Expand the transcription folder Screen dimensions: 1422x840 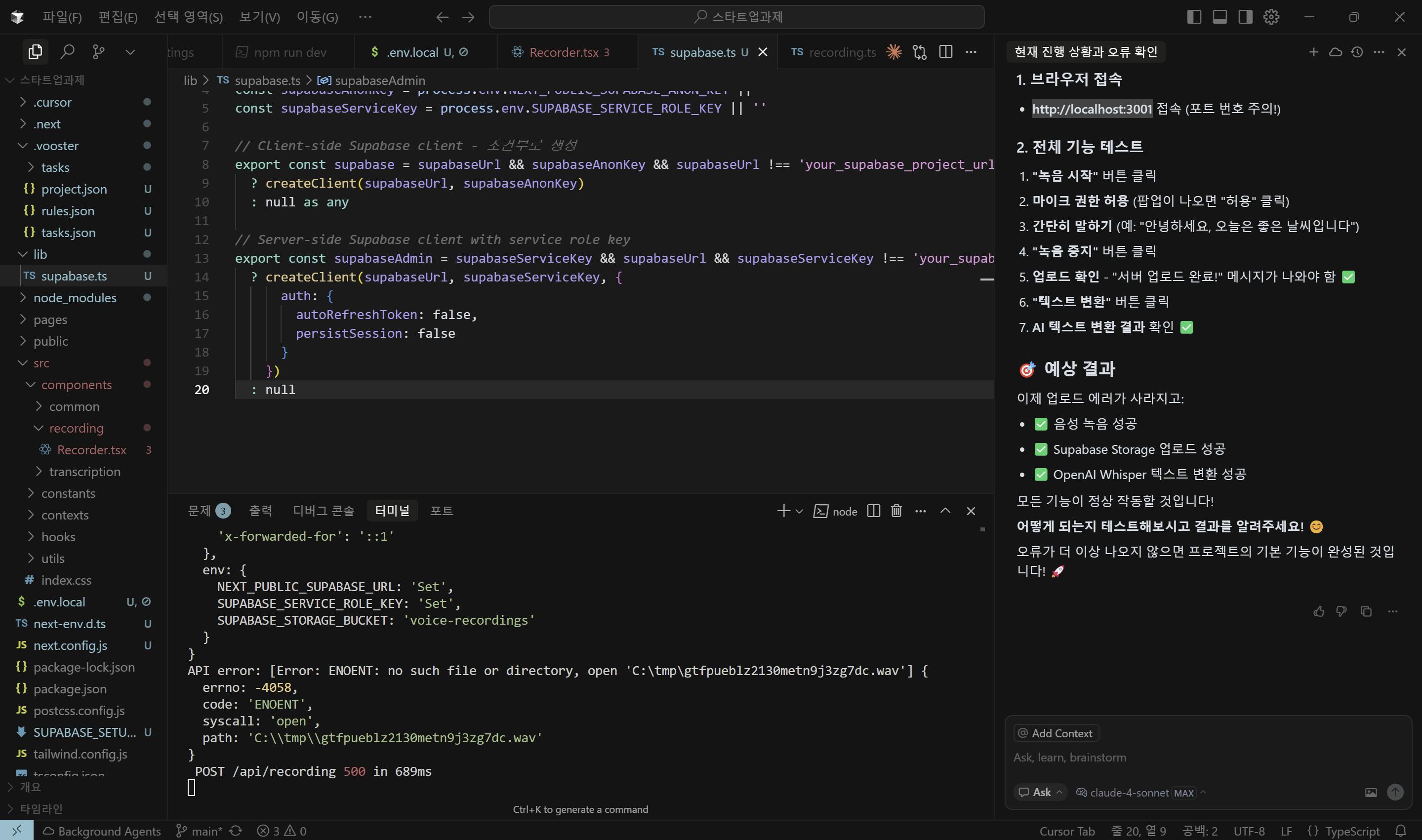pos(83,472)
